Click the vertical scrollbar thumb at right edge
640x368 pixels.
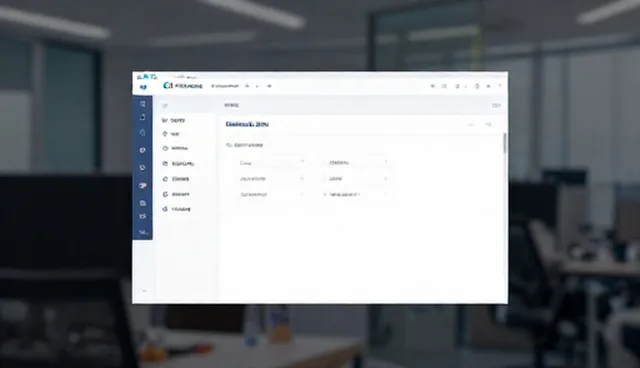tap(505, 143)
